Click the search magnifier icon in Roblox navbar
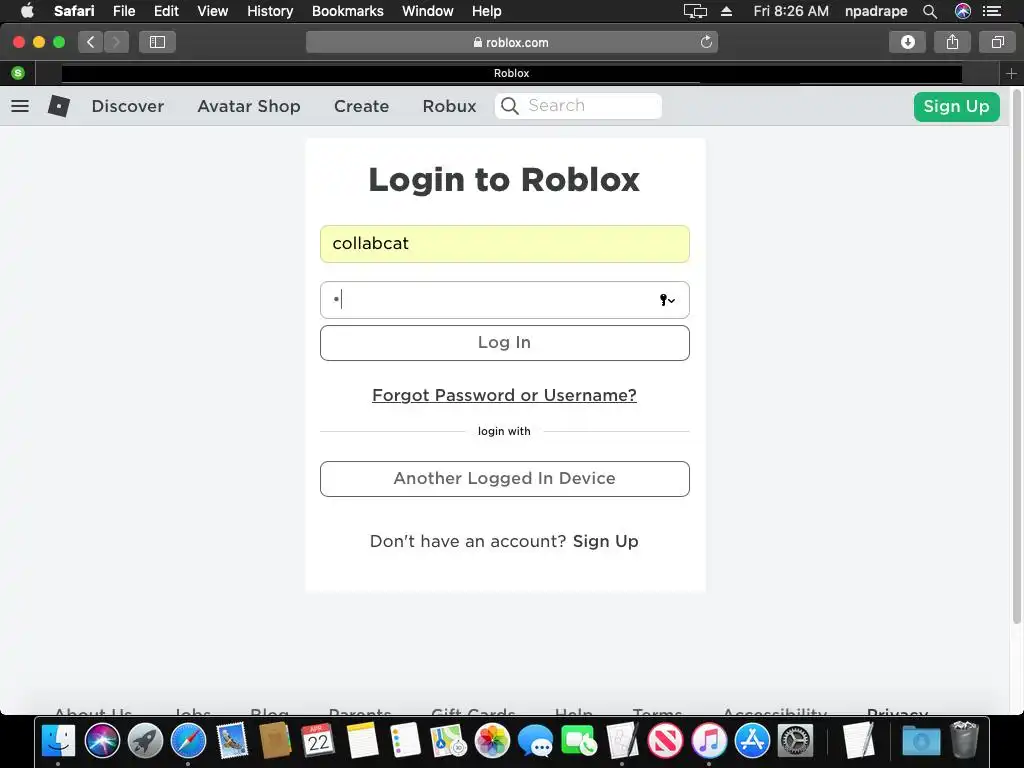 tap(510, 106)
